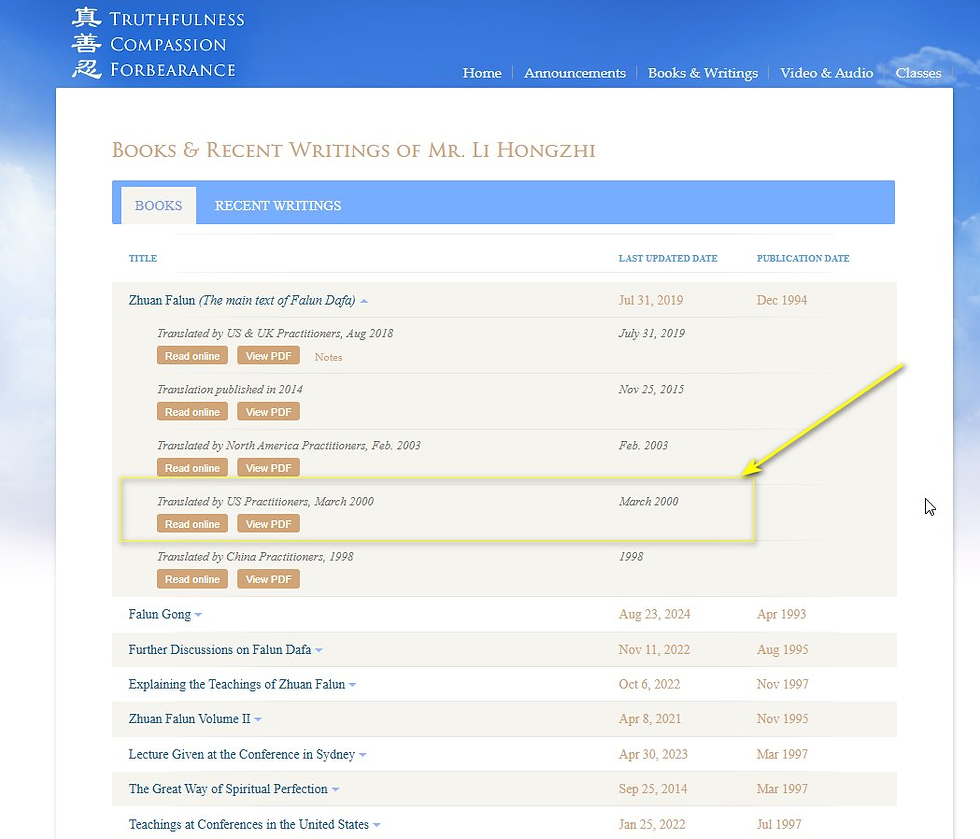Click the Nov 11, 2022 updated date
The height and width of the screenshot is (839, 980).
click(654, 650)
